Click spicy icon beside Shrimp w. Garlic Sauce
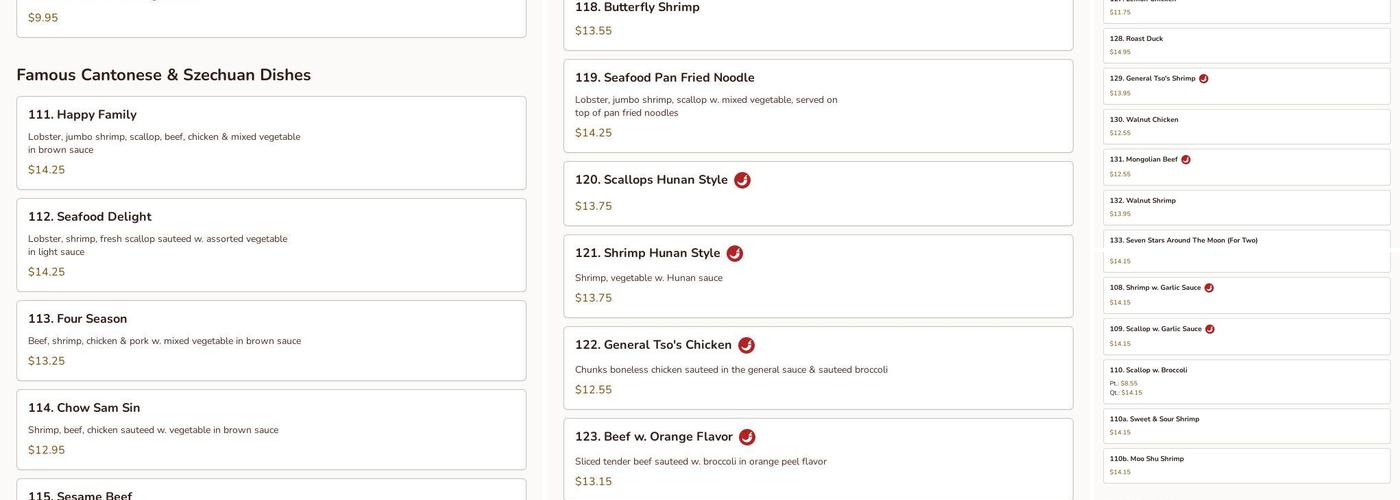Viewport: 1400px width, 500px height. [1209, 288]
